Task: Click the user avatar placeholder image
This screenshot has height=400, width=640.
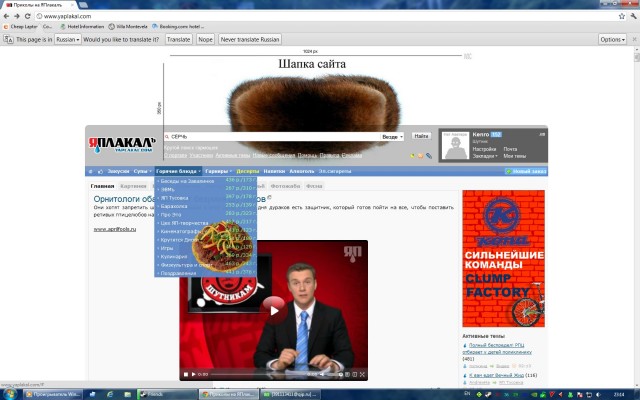Action: coord(456,146)
